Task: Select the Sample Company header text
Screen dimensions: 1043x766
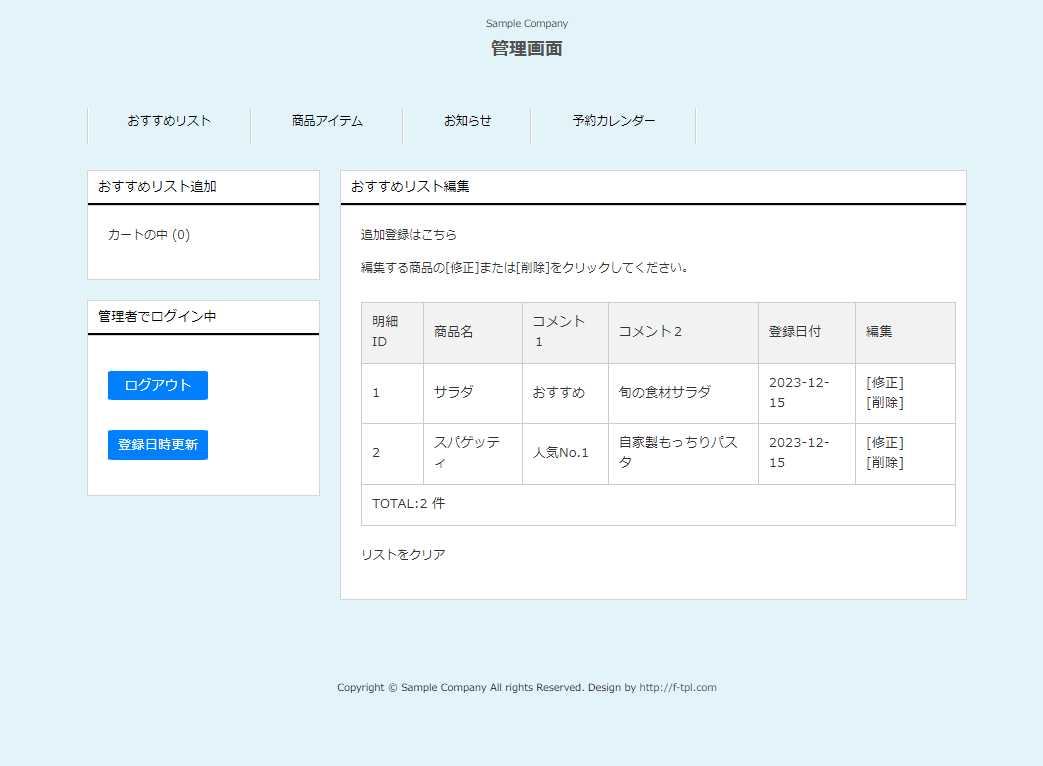Action: coord(527,23)
